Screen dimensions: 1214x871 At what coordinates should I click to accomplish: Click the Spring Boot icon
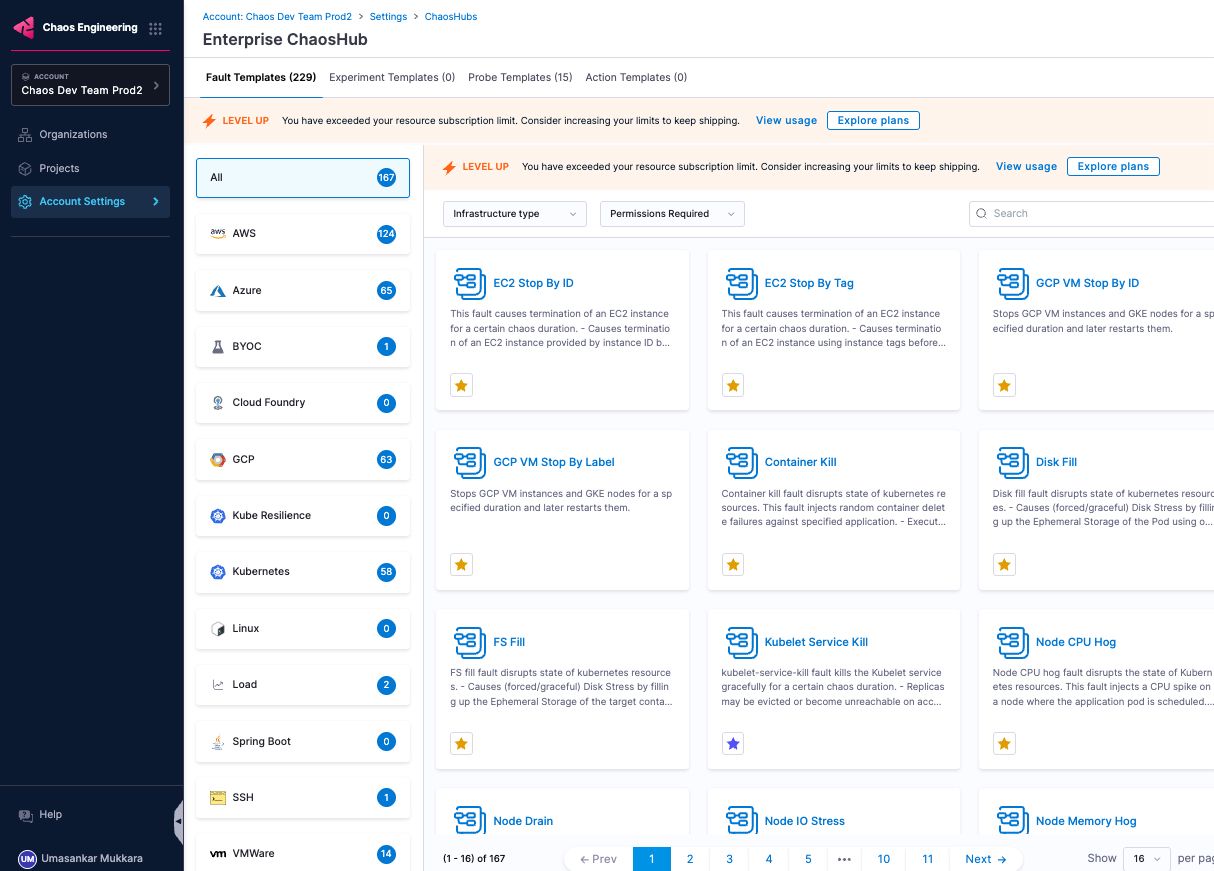[218, 742]
